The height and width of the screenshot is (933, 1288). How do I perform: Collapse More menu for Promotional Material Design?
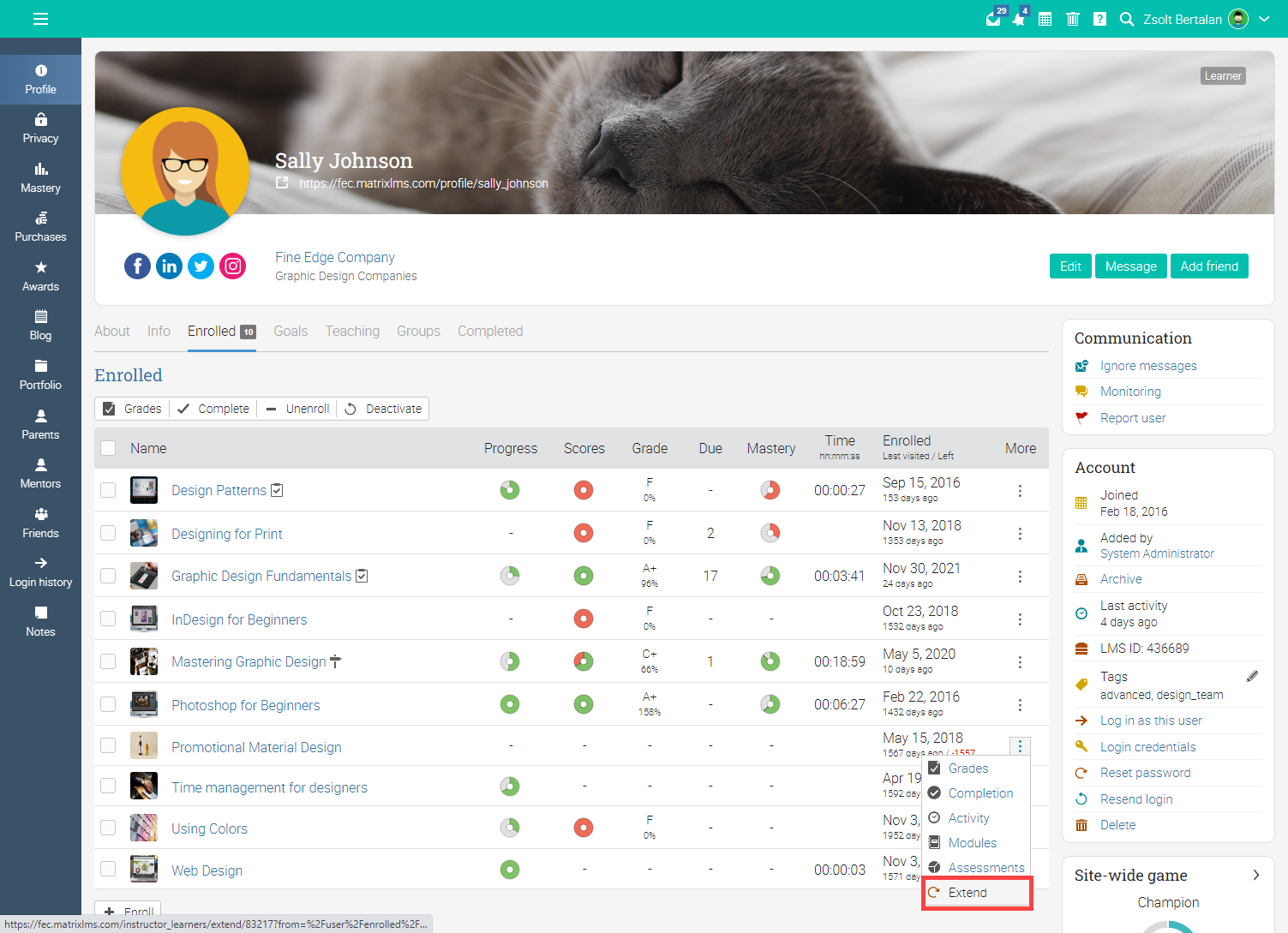point(1020,746)
